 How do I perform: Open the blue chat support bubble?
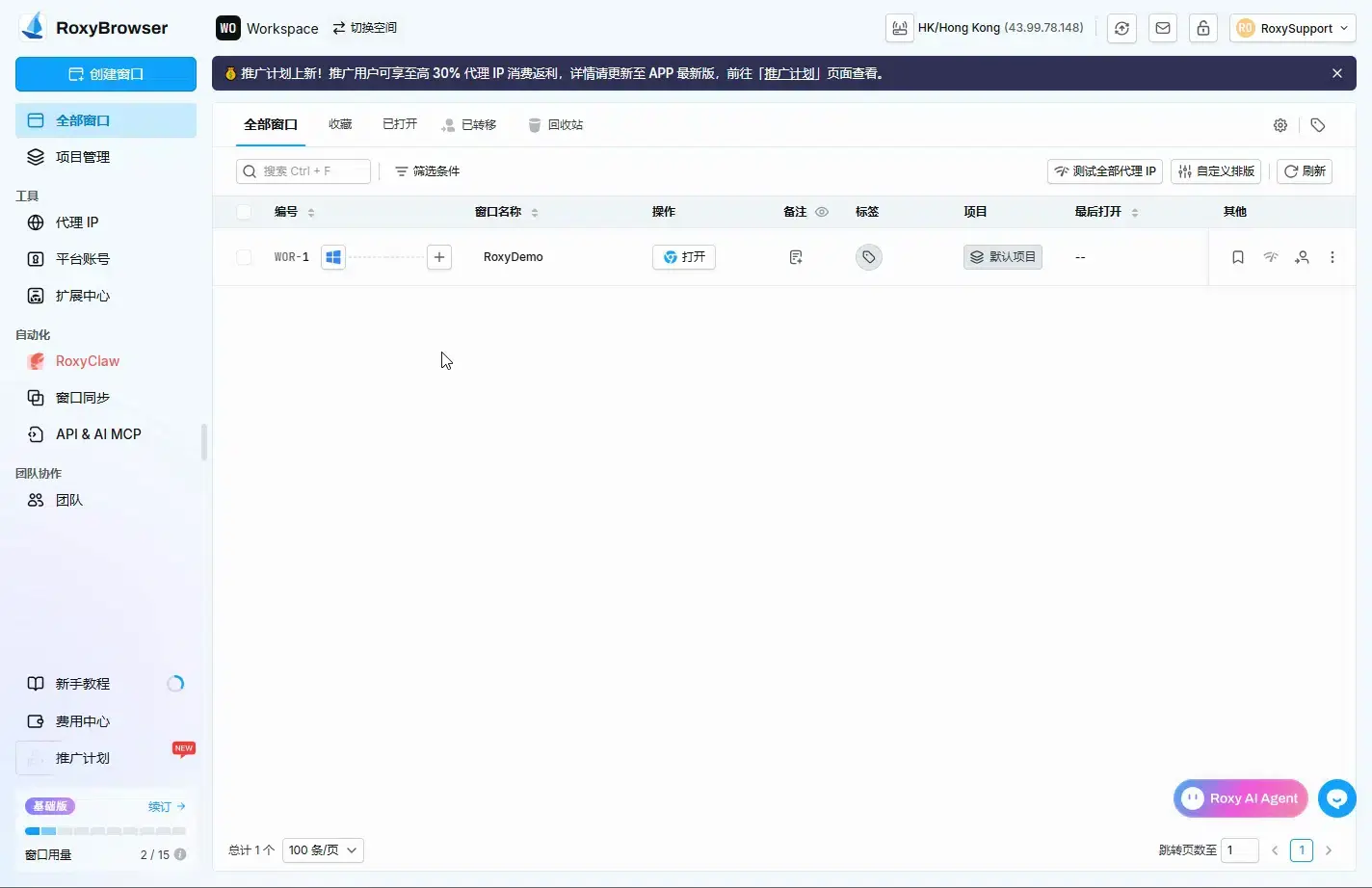(x=1336, y=798)
